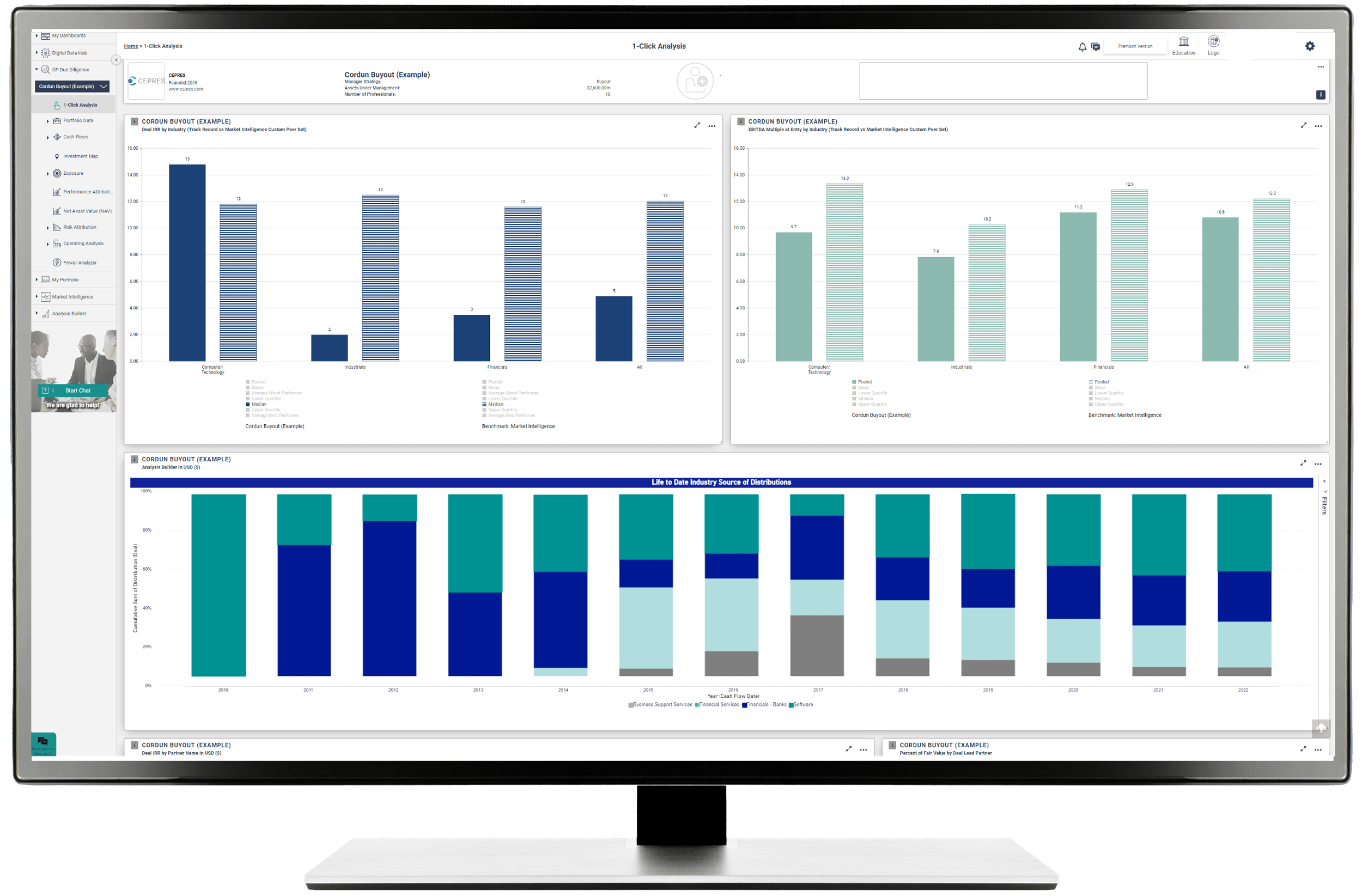This screenshot has width=1368, height=896.
Task: Expand Operating Analysis submenu arrow
Action: tap(48, 243)
